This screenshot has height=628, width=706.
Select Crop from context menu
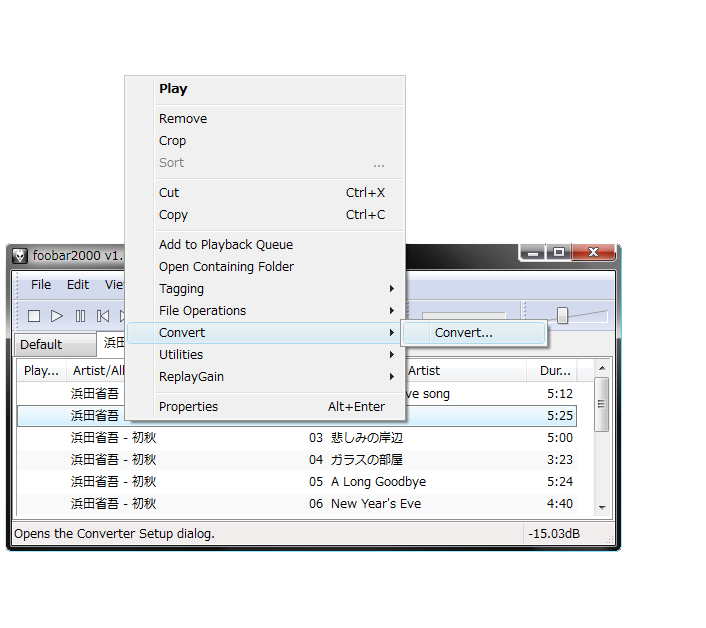(265, 141)
